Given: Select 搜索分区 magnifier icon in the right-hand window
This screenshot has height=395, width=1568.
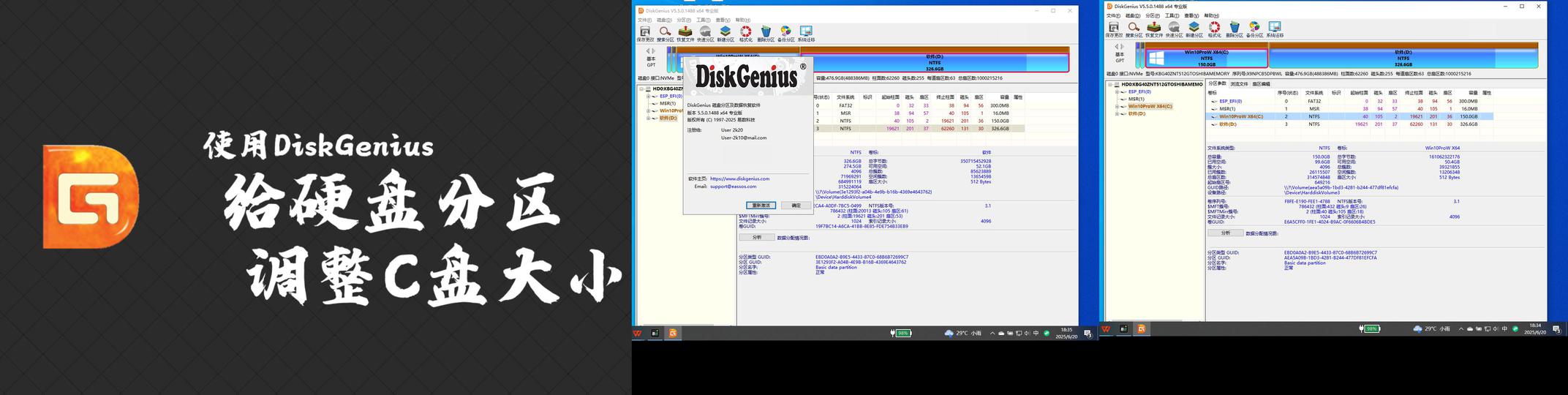Looking at the screenshot, I should pos(1134,29).
